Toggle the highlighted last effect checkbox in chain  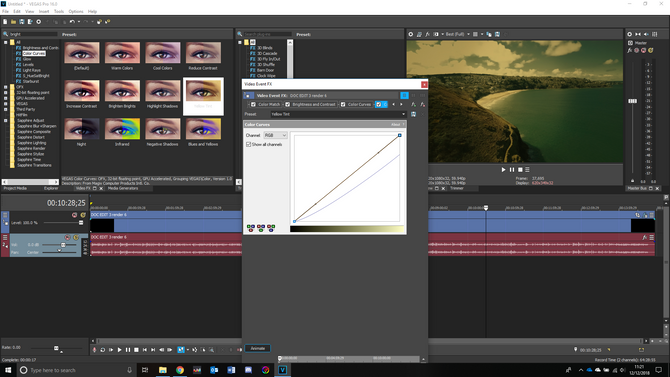coord(379,104)
